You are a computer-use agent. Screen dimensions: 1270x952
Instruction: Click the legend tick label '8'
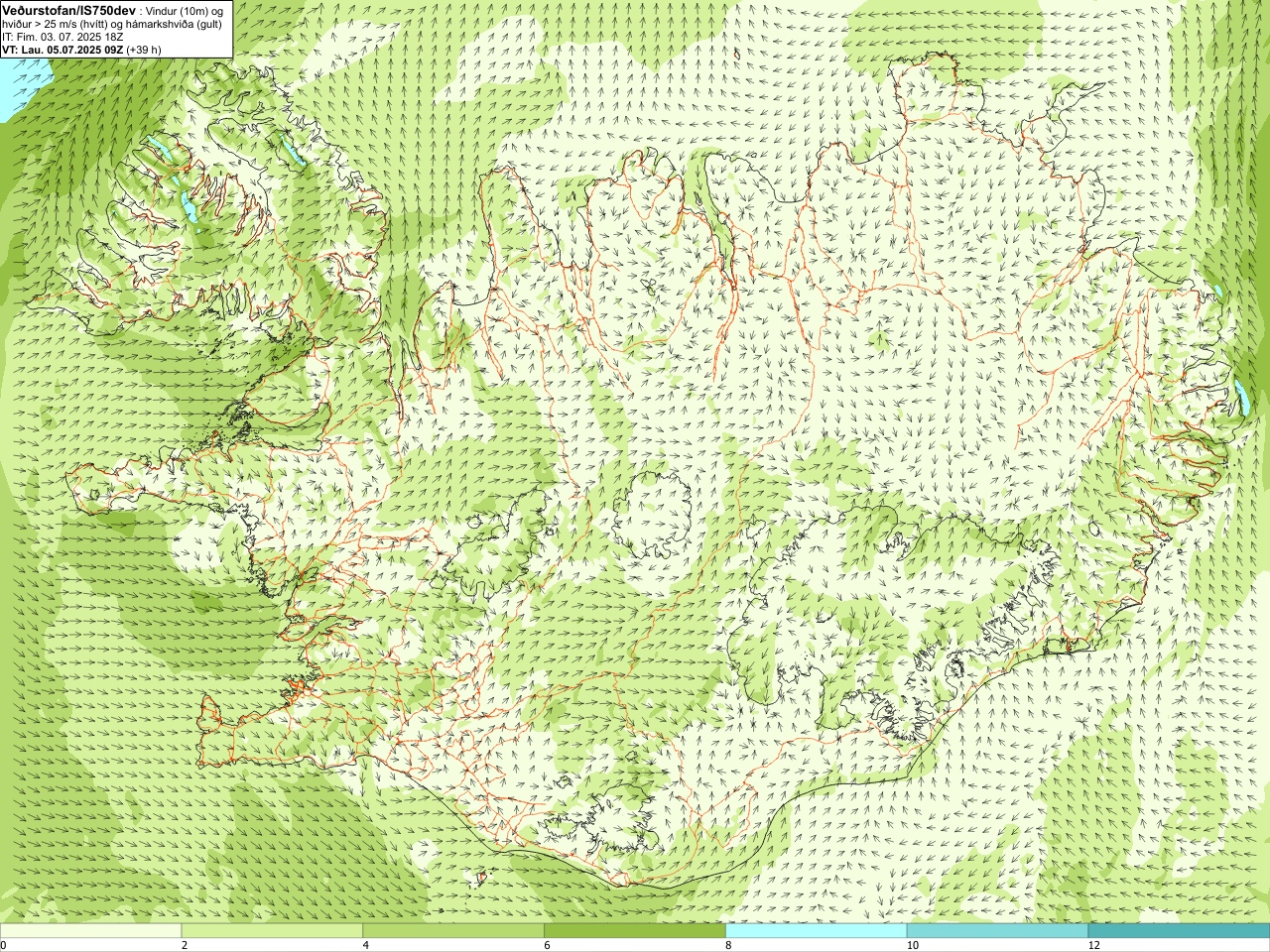(x=729, y=945)
